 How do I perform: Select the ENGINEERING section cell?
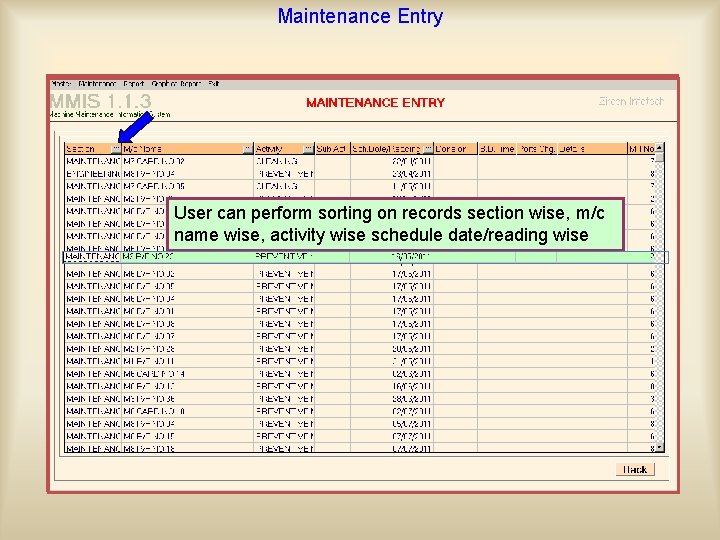pyautogui.click(x=93, y=174)
